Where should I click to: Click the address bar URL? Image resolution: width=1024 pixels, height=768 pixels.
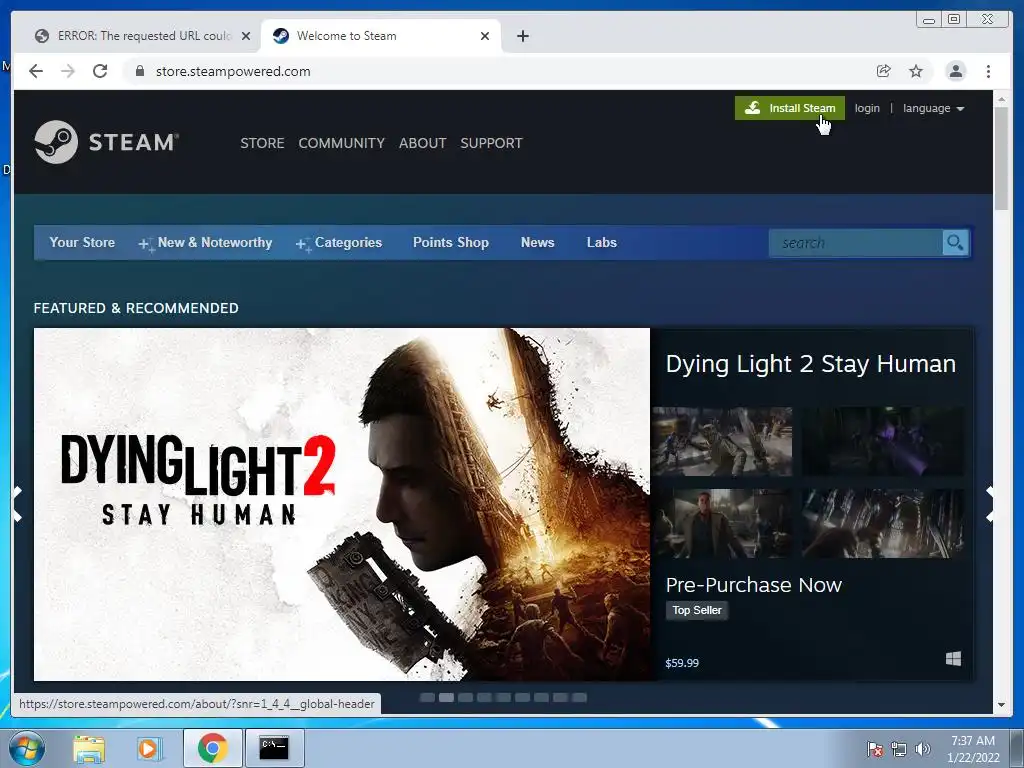click(233, 71)
